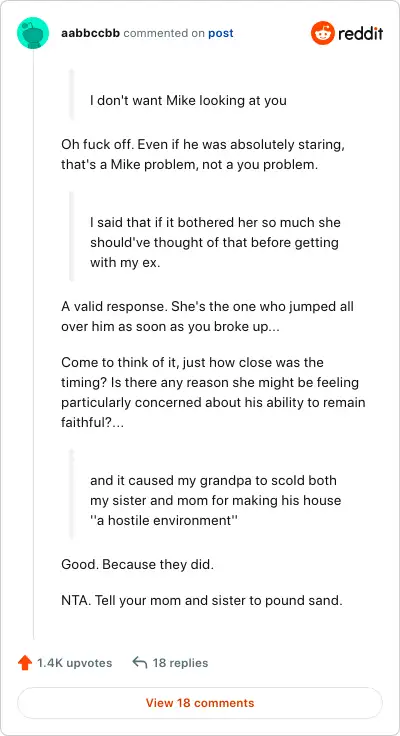Click the orange upvote arrow icon
The width and height of the screenshot is (400, 736).
[24, 663]
